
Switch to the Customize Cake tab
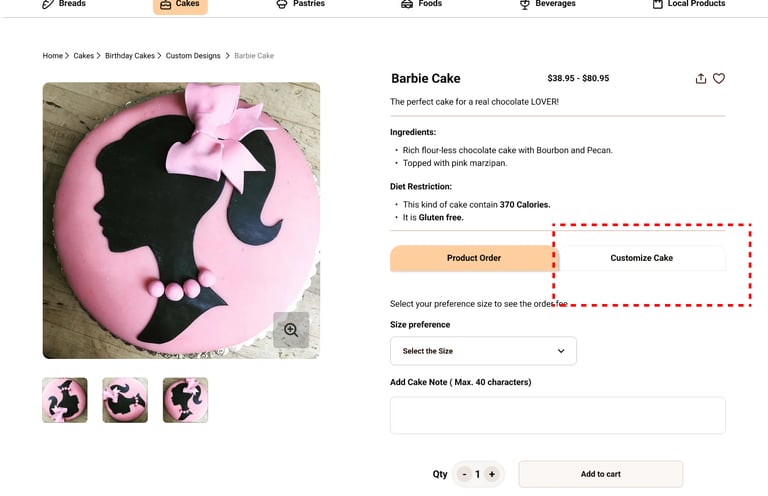(x=642, y=258)
